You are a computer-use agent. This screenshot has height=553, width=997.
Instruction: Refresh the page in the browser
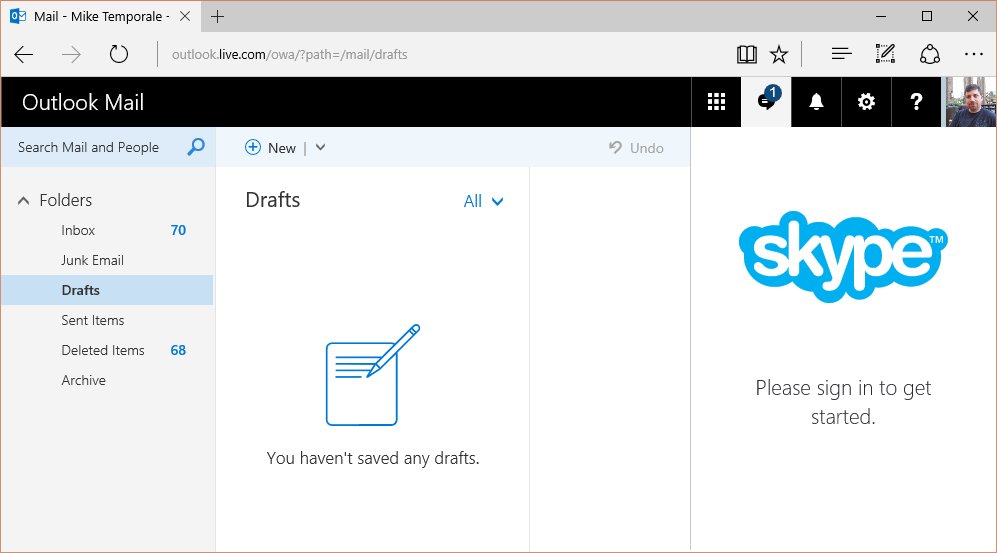[119, 54]
